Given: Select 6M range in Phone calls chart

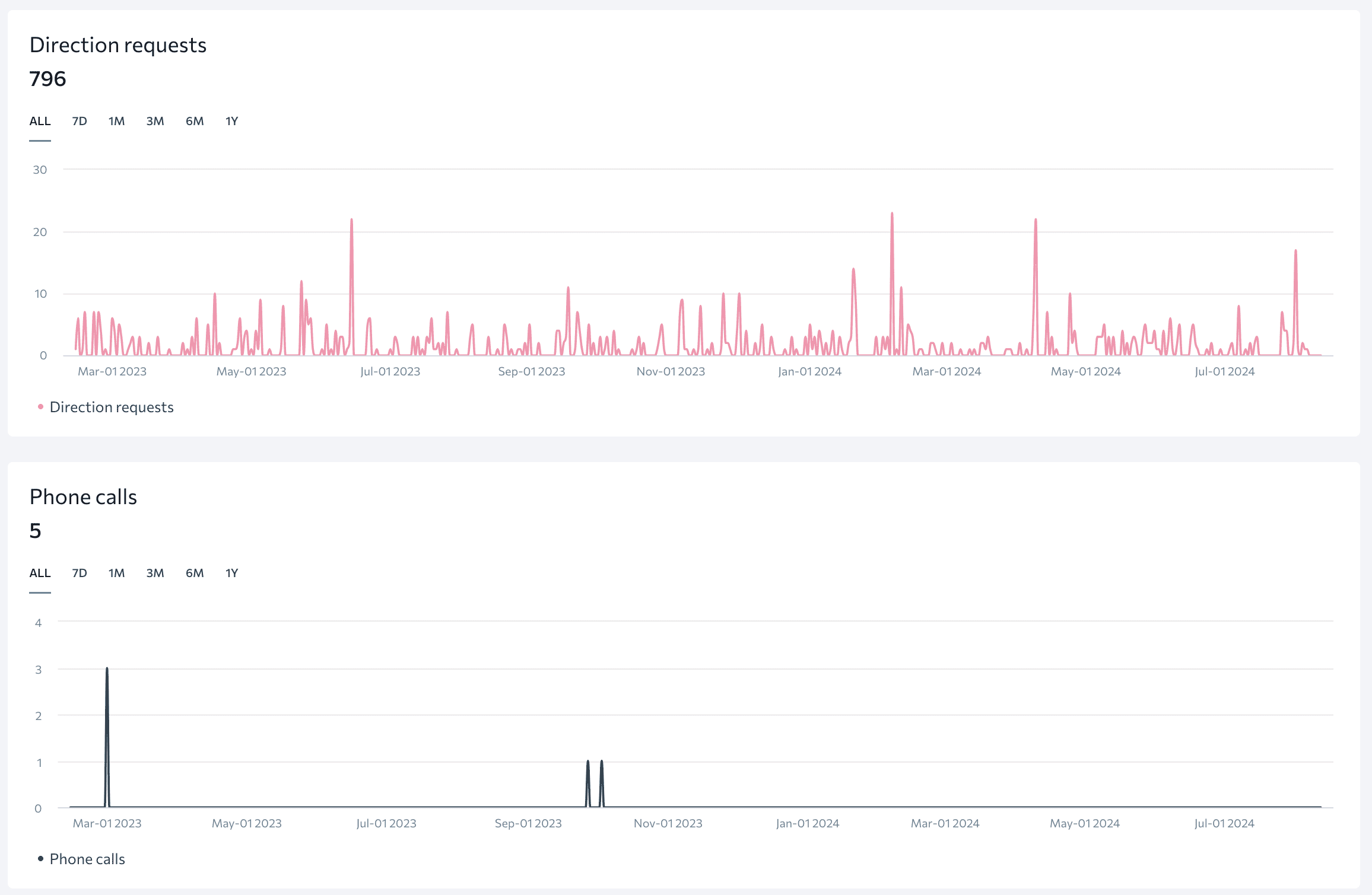Looking at the screenshot, I should 195,573.
